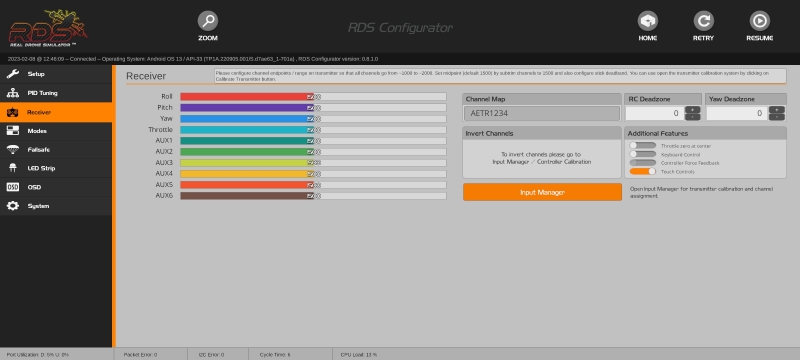Go to HOME via the house icon
This screenshot has width=800, height=360.
(647, 21)
